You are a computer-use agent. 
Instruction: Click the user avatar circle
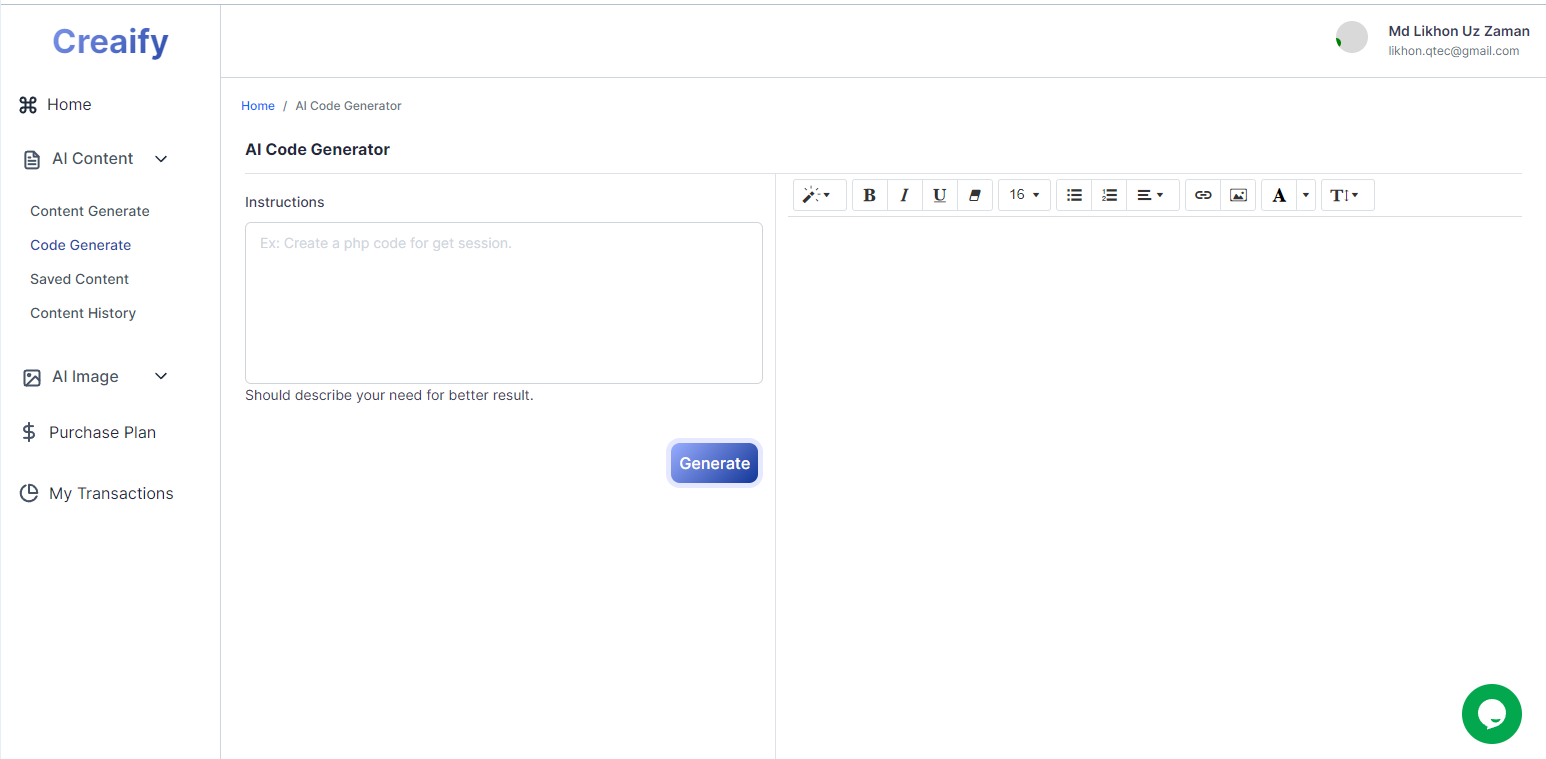click(1352, 37)
